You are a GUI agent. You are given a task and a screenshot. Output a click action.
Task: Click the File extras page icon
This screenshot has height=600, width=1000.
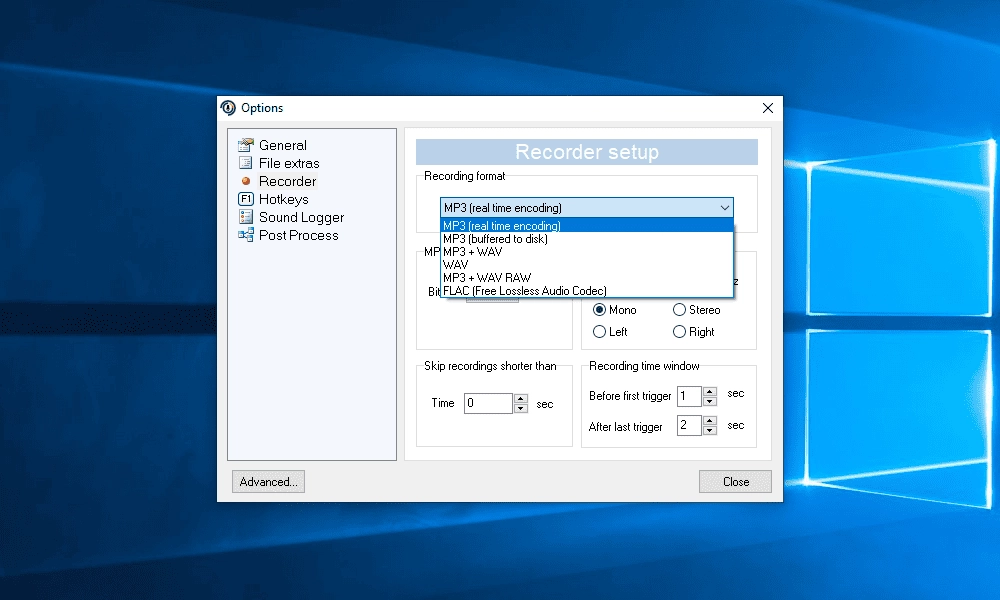(x=246, y=163)
